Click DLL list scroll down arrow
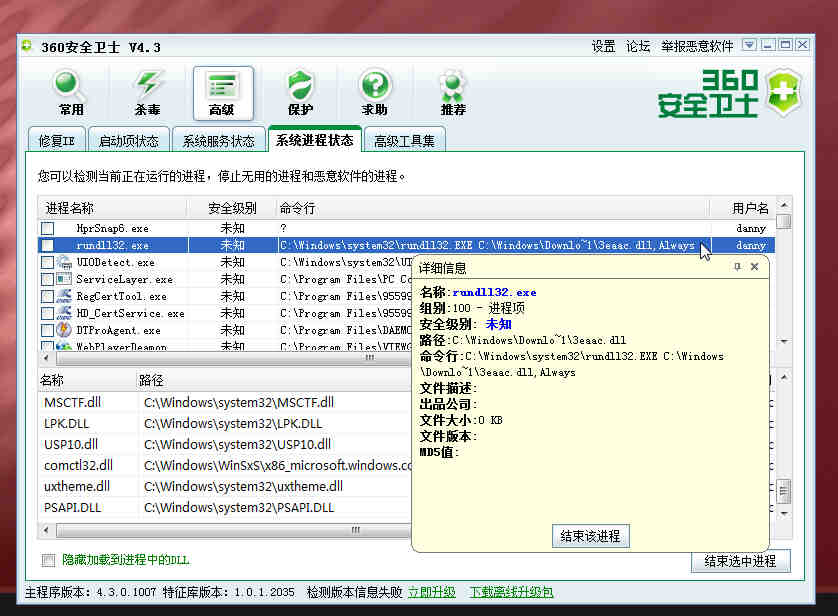838x616 pixels. [783, 513]
